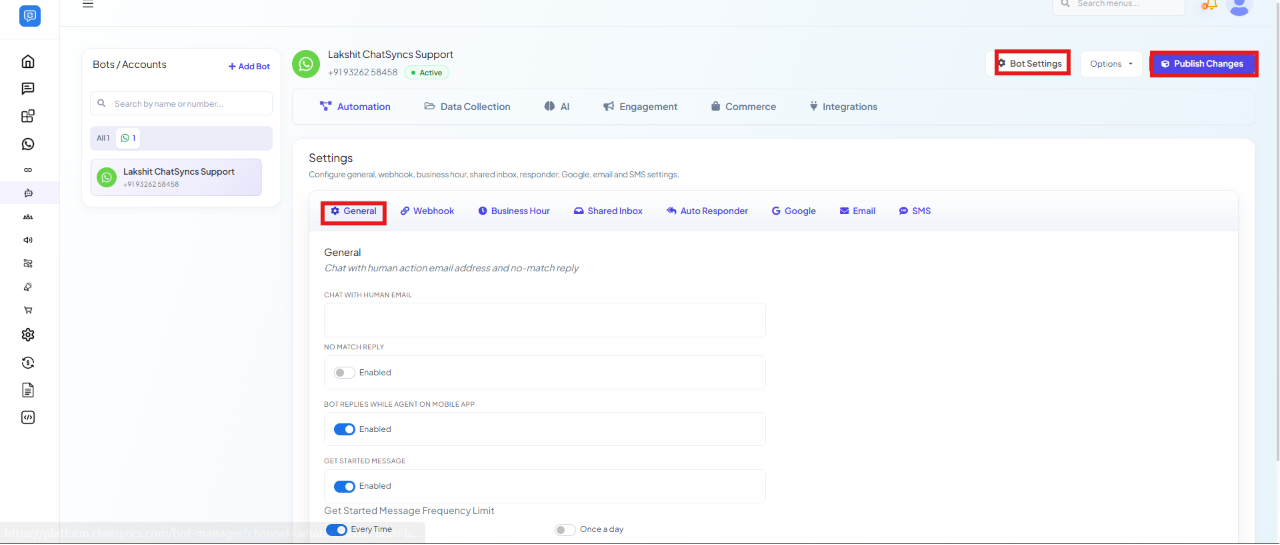Click the WhatsApp 1 filter chip
Image resolution: width=1280 pixels, height=545 pixels.
[x=128, y=138]
